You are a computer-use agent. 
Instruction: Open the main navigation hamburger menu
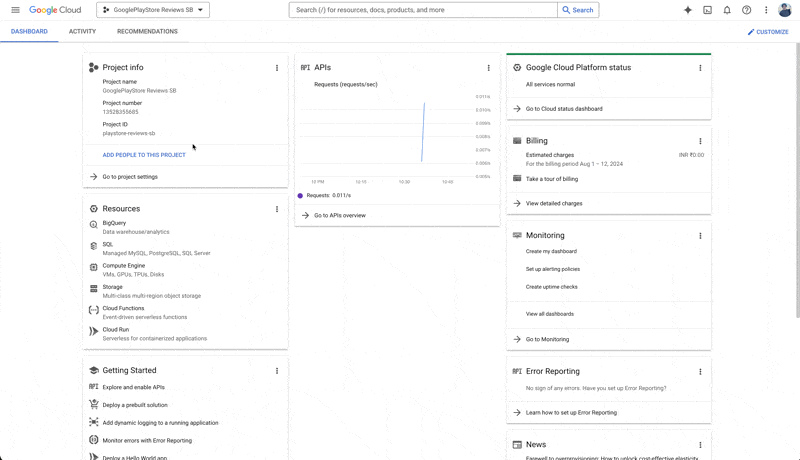click(x=15, y=10)
